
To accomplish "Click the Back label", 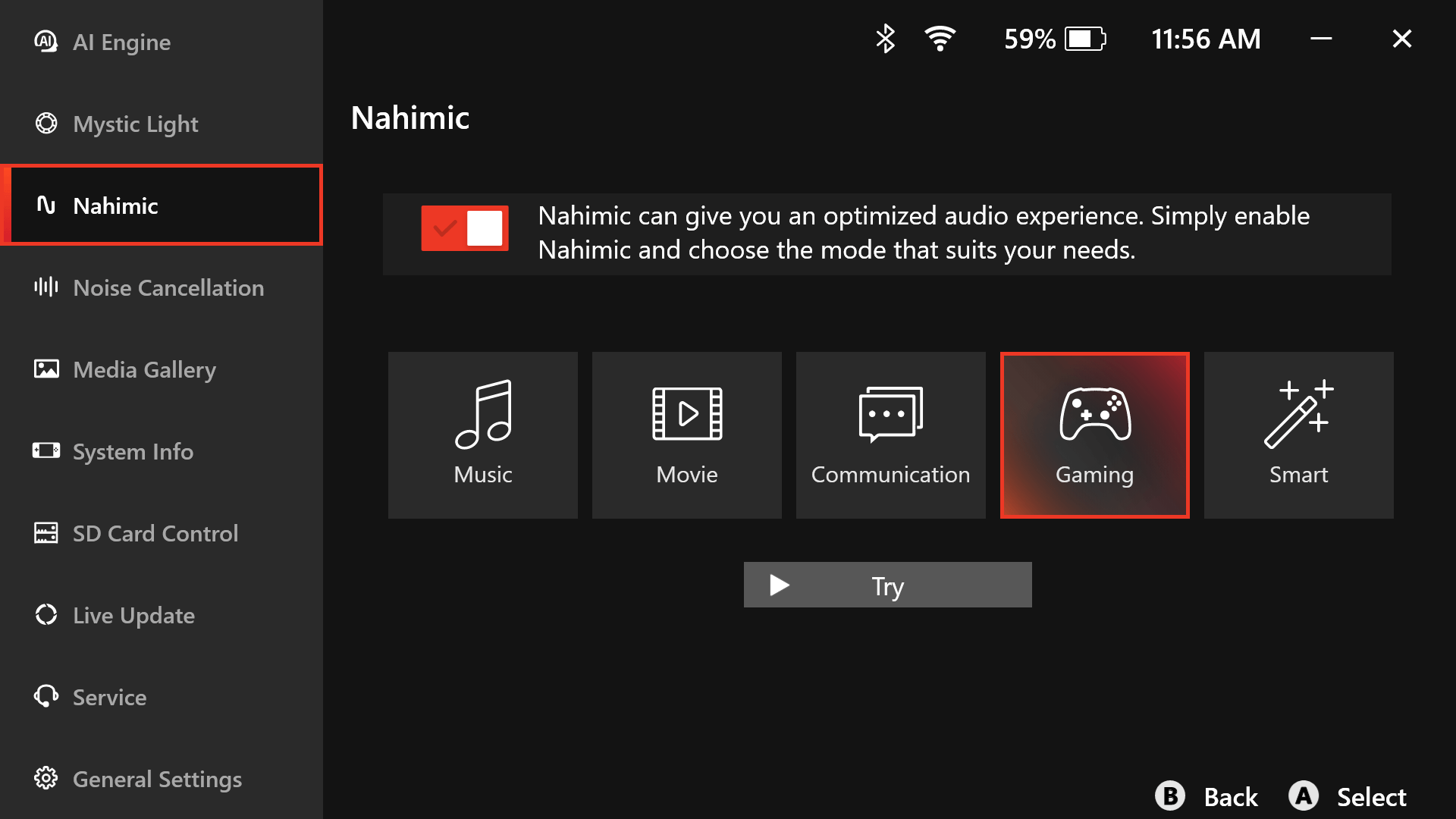I will (x=1231, y=797).
